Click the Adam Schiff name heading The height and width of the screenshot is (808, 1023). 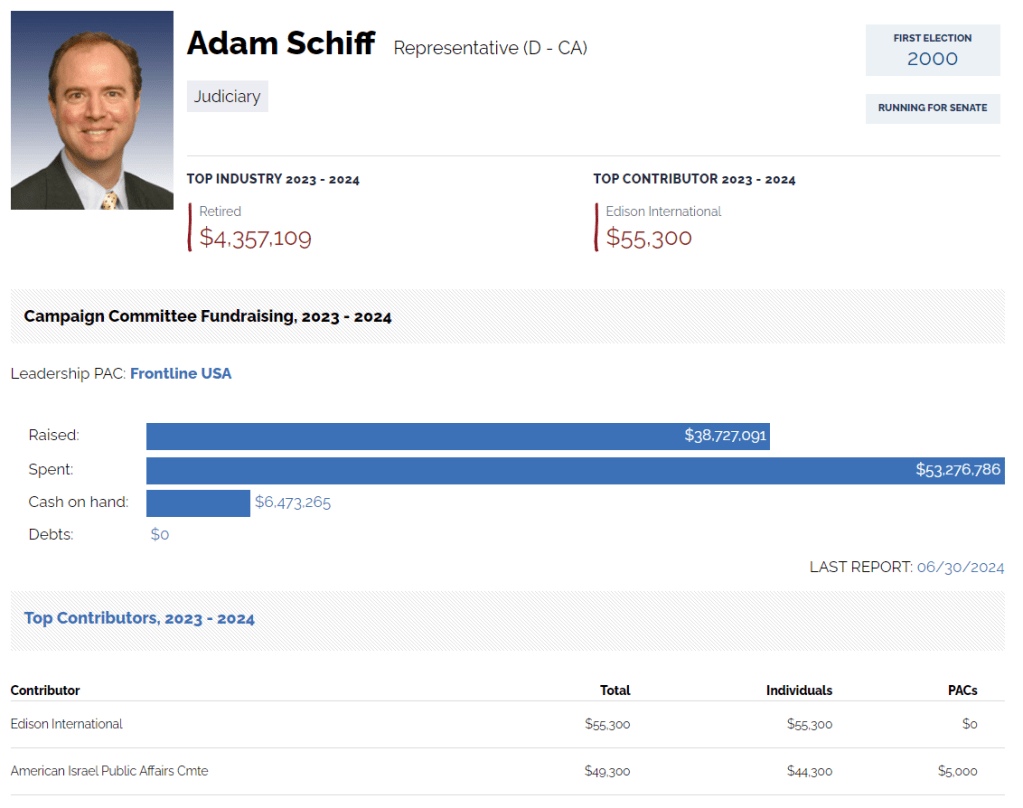coord(281,43)
